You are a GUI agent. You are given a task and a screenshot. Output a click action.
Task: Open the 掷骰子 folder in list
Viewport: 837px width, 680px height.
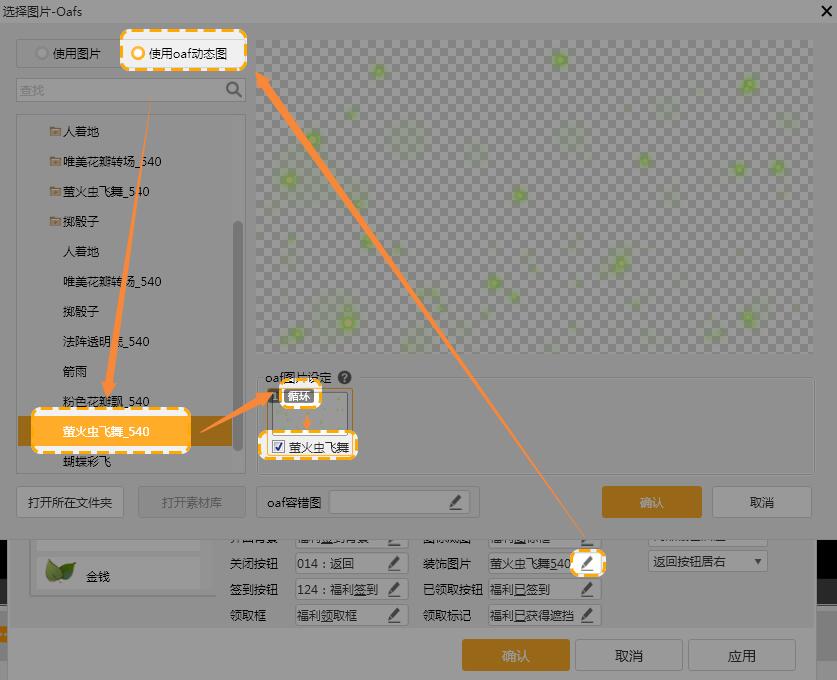coord(80,221)
